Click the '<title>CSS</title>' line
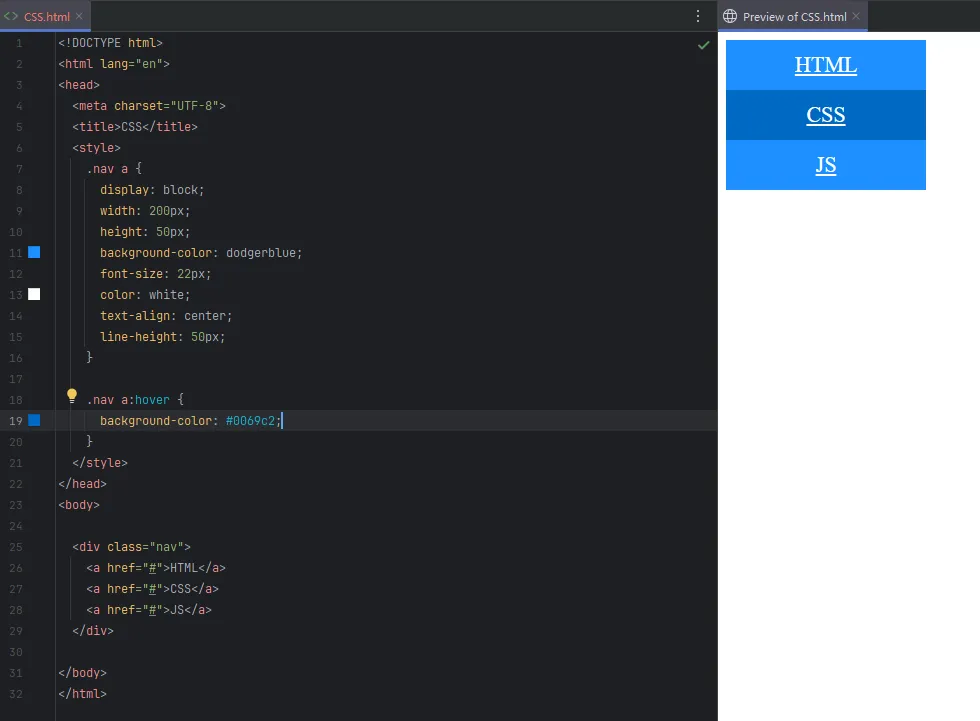 pyautogui.click(x=134, y=127)
